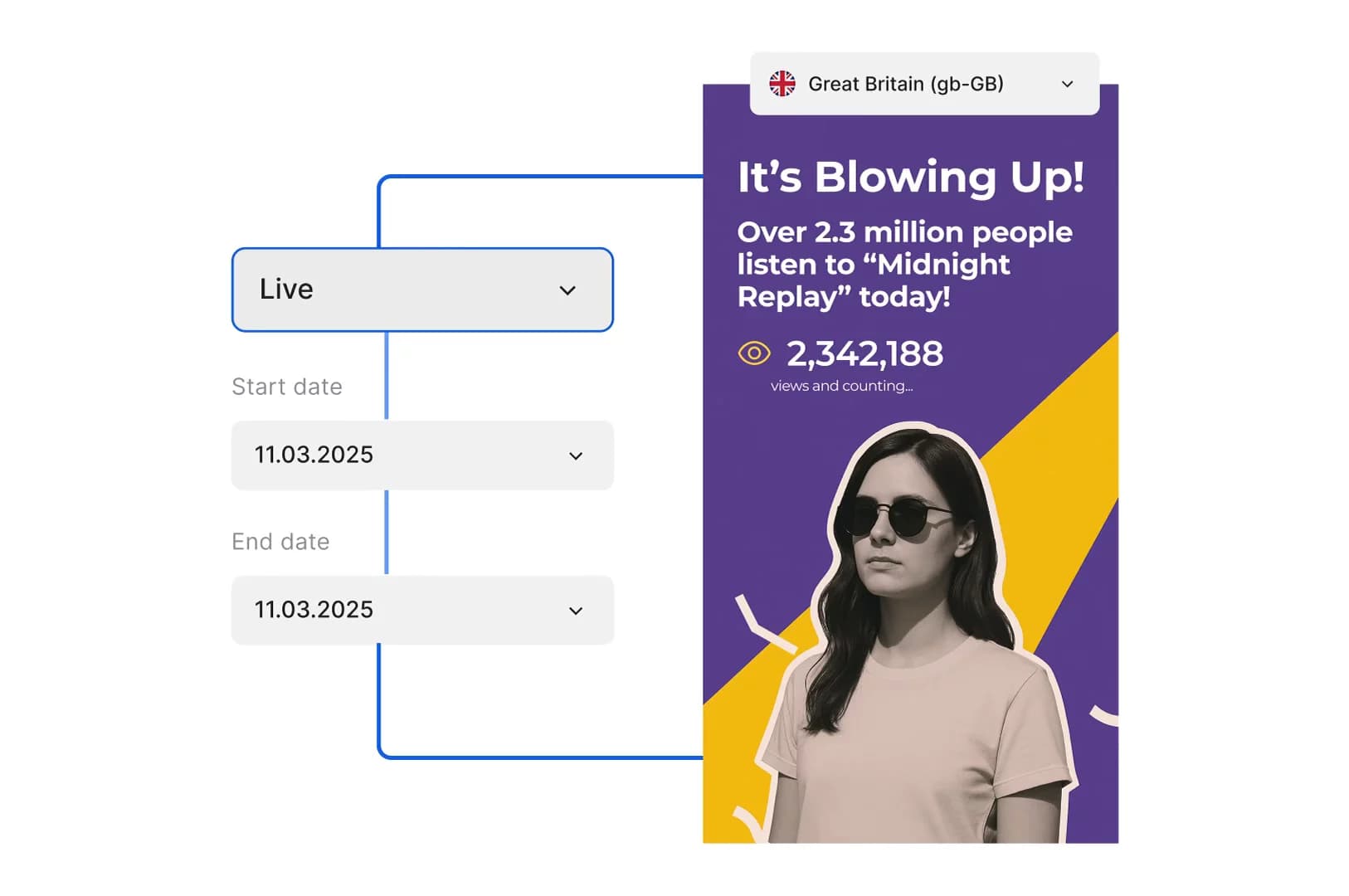Click the End date value 11.03.2025
The height and width of the screenshot is (896, 1349).
(x=314, y=610)
